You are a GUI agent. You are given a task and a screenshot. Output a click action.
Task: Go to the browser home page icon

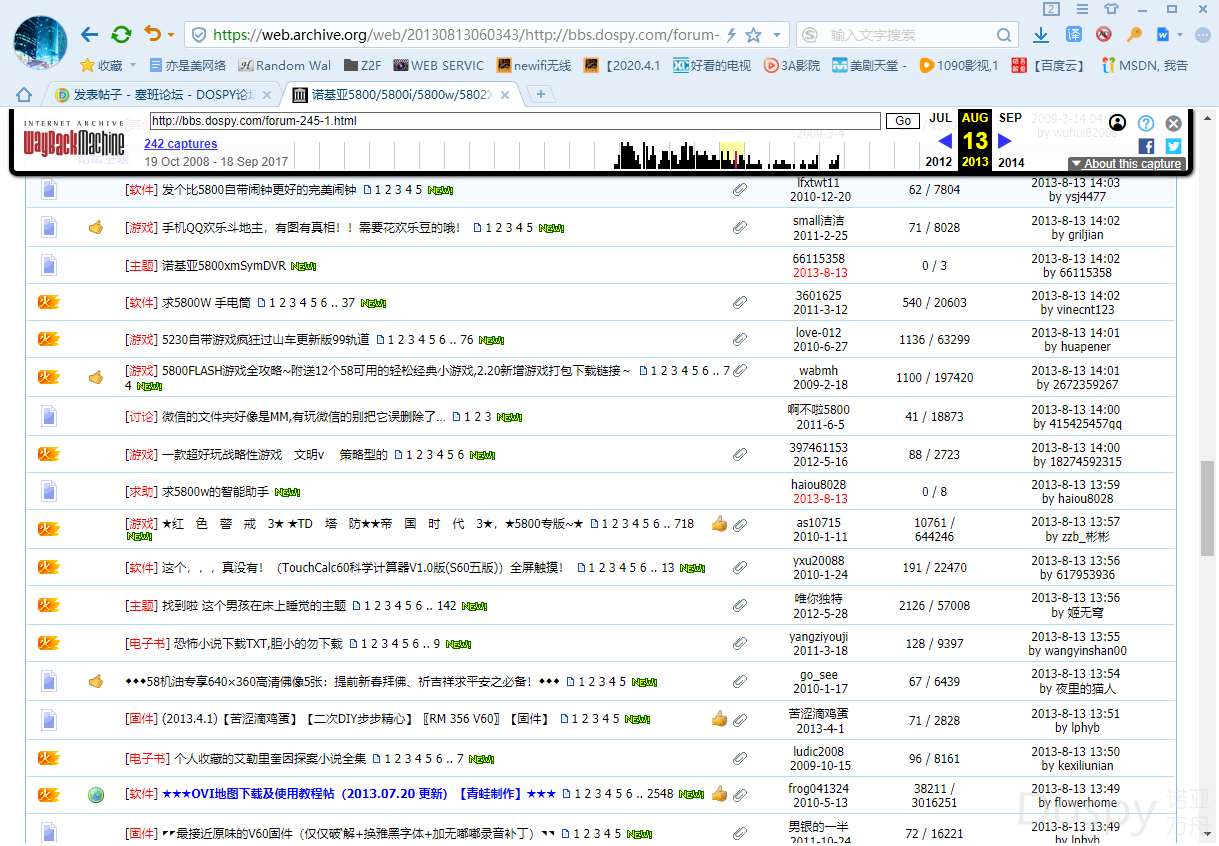(x=24, y=95)
